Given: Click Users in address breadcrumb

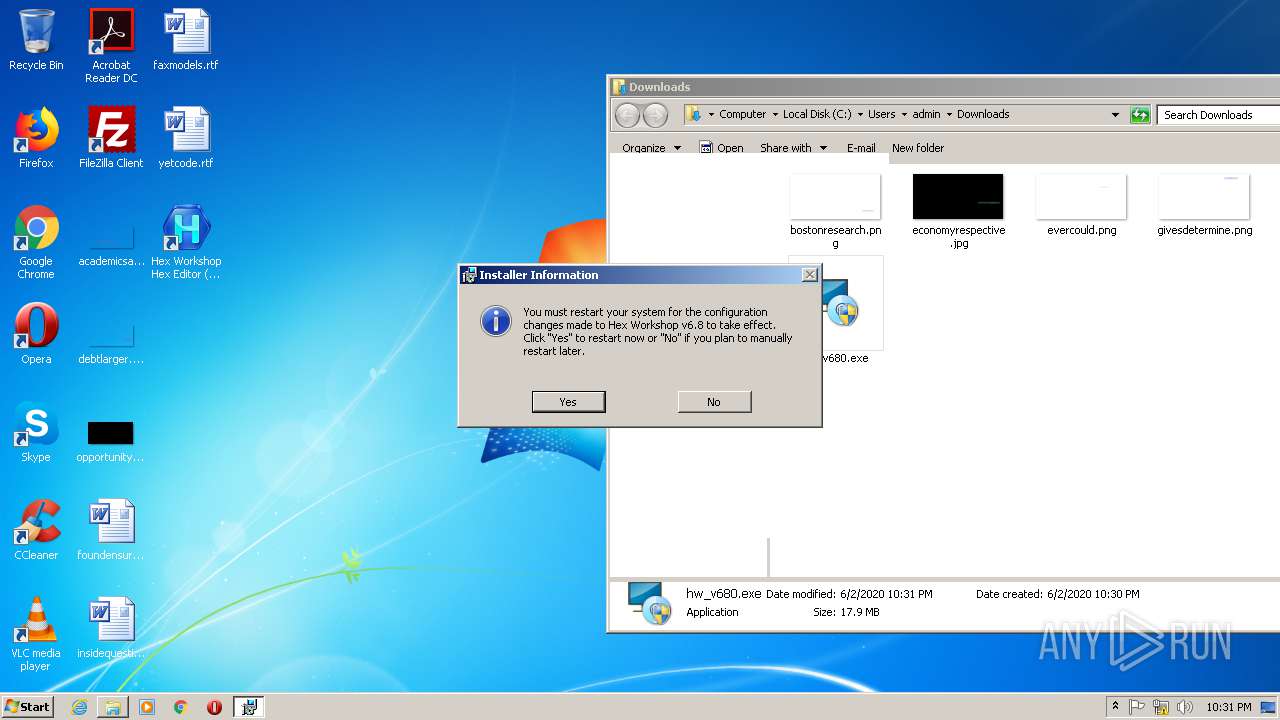Looking at the screenshot, I should click(x=881, y=114).
